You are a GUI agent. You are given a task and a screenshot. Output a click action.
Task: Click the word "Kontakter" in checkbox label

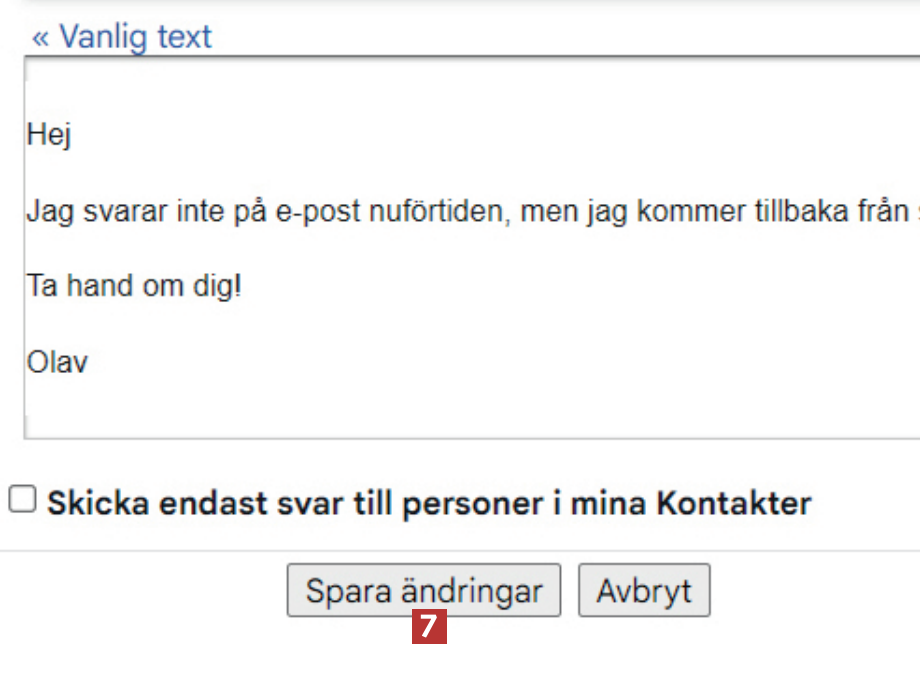point(733,503)
